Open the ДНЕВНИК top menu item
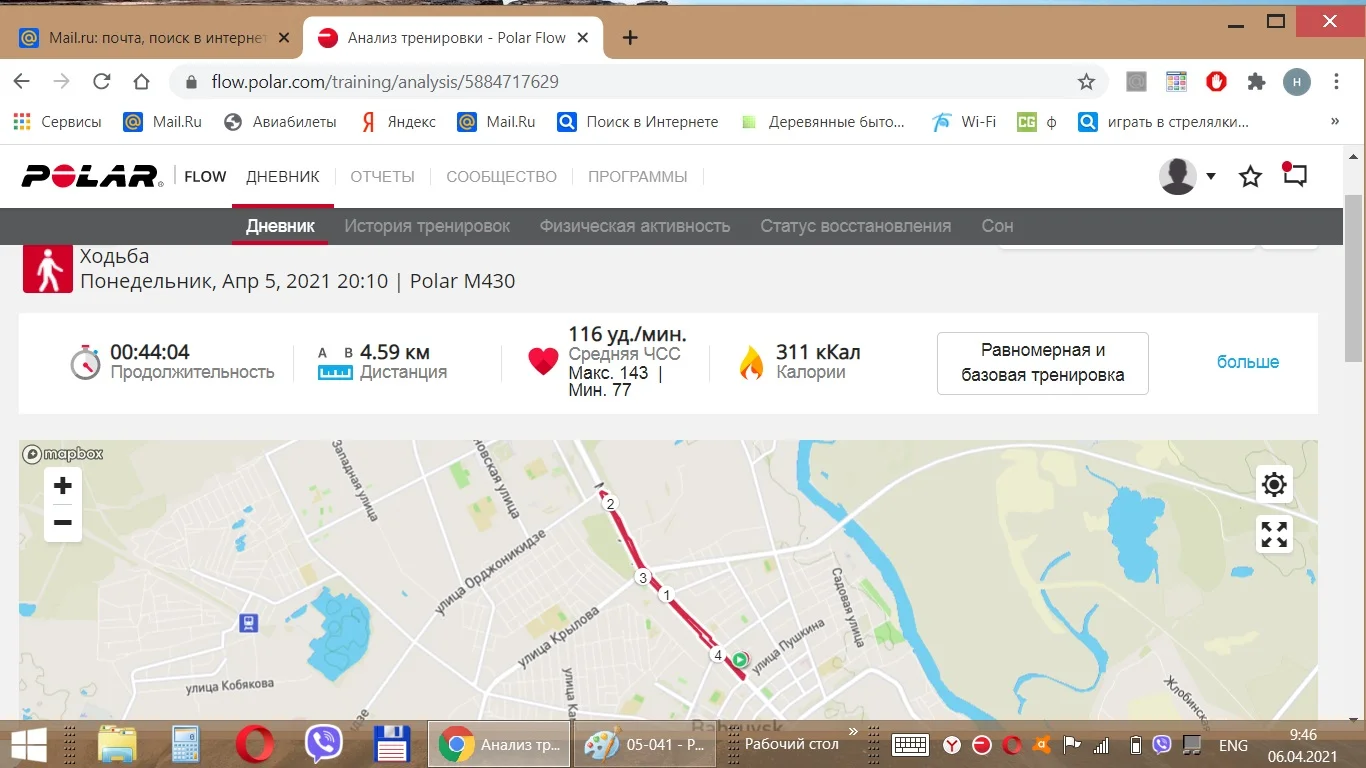Screen dimensions: 1366x768 pos(283,177)
